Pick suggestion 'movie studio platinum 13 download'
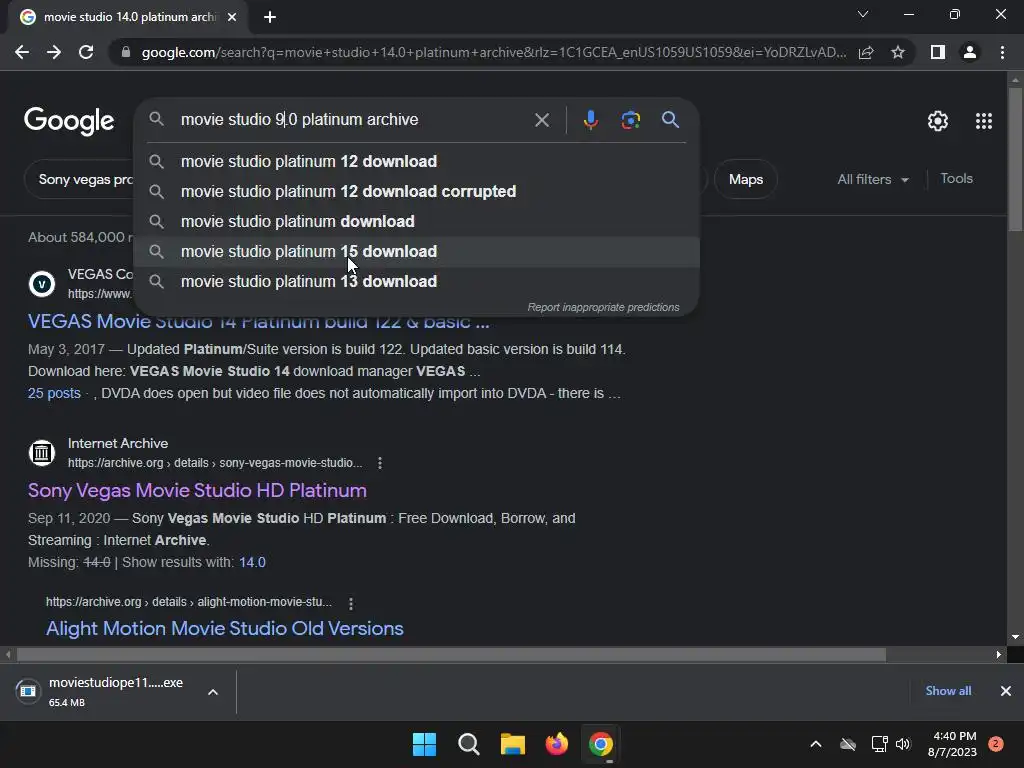Screen dimensions: 1024x768 click(x=417, y=281)
